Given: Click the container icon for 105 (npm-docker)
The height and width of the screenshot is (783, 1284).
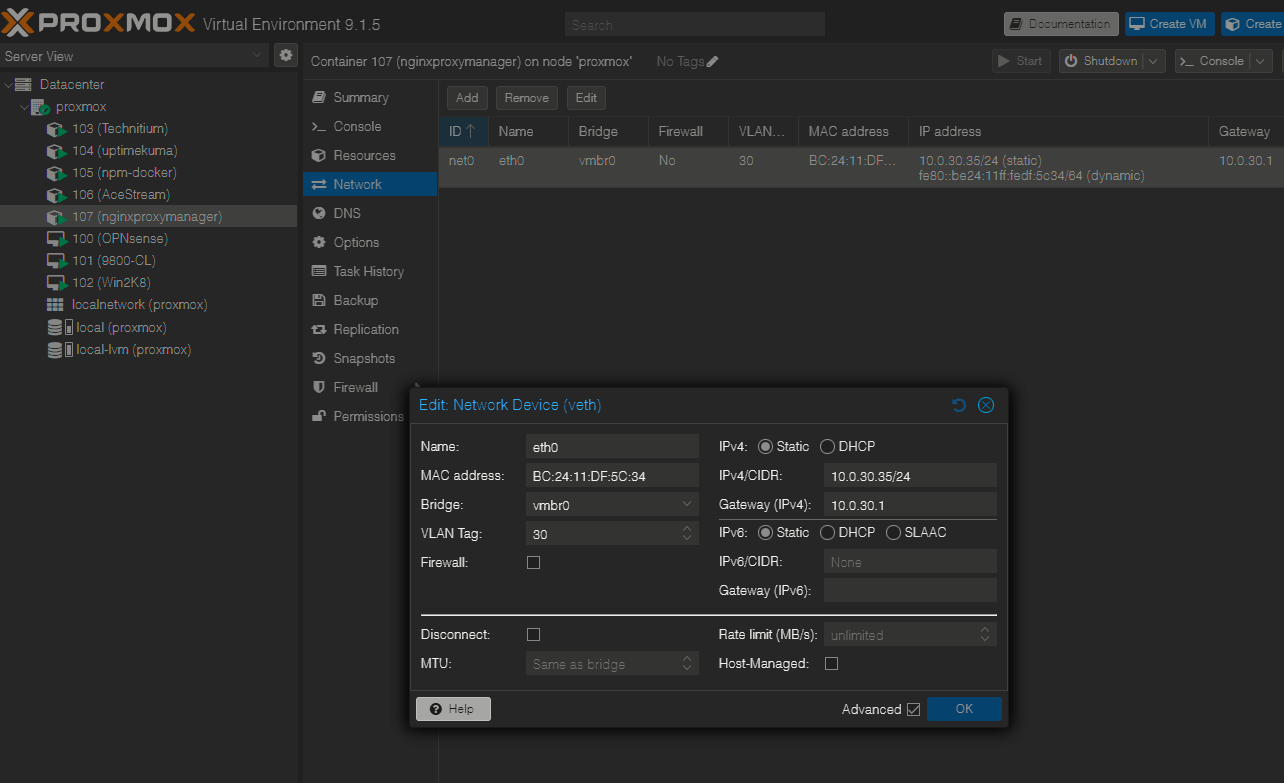Looking at the screenshot, I should [x=56, y=173].
